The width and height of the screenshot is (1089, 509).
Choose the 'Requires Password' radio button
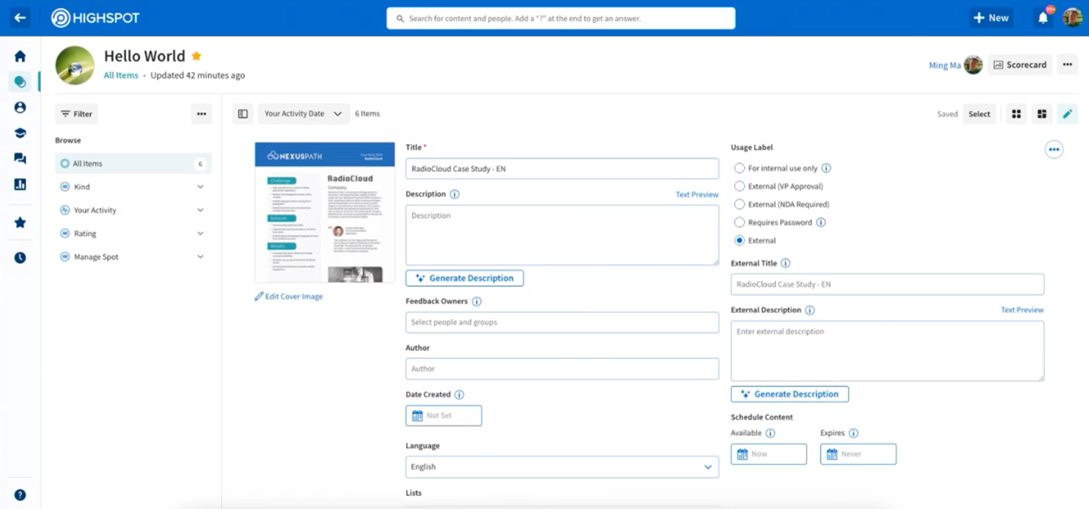point(740,222)
